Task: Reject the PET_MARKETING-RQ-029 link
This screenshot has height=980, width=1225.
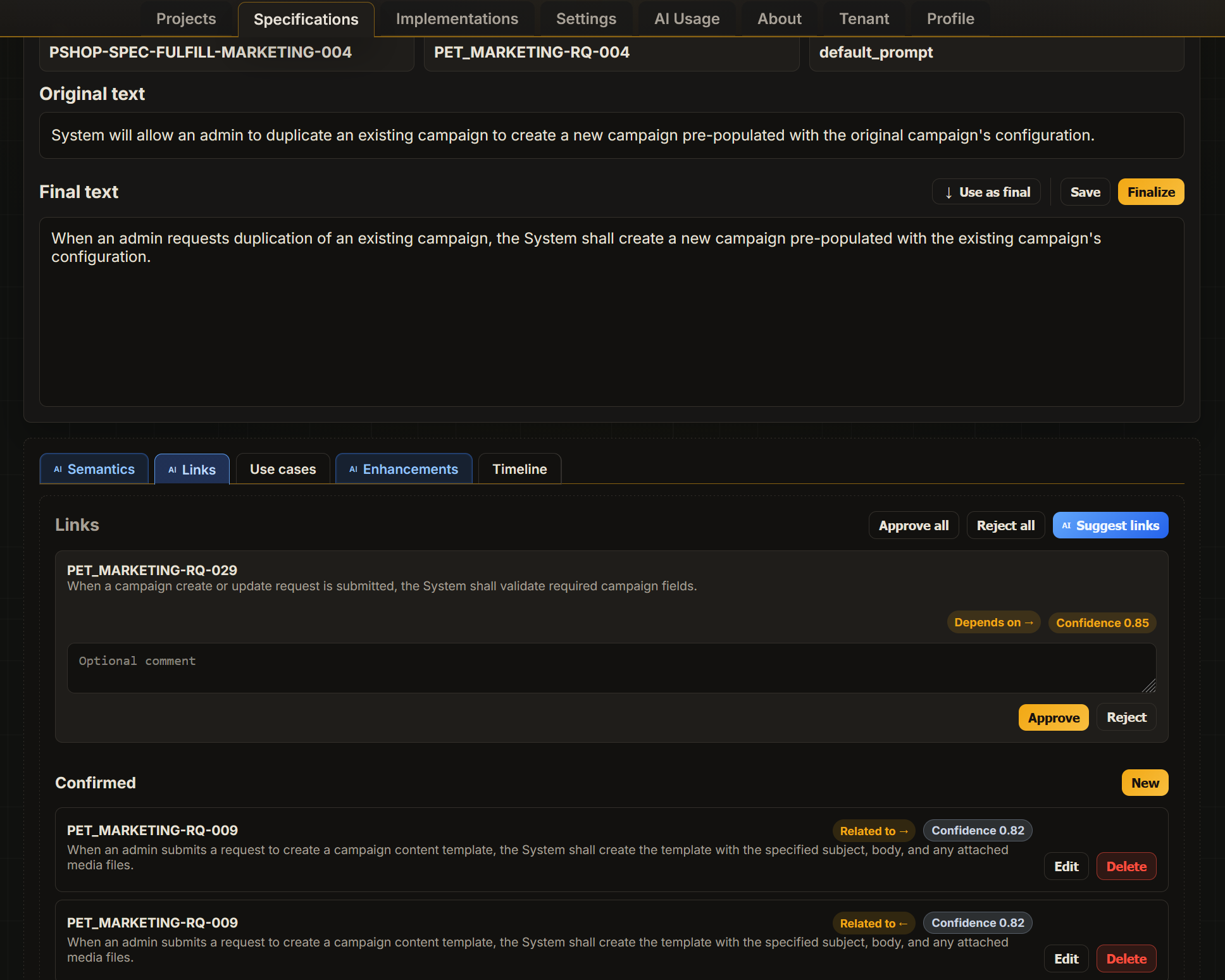Action: click(x=1126, y=717)
